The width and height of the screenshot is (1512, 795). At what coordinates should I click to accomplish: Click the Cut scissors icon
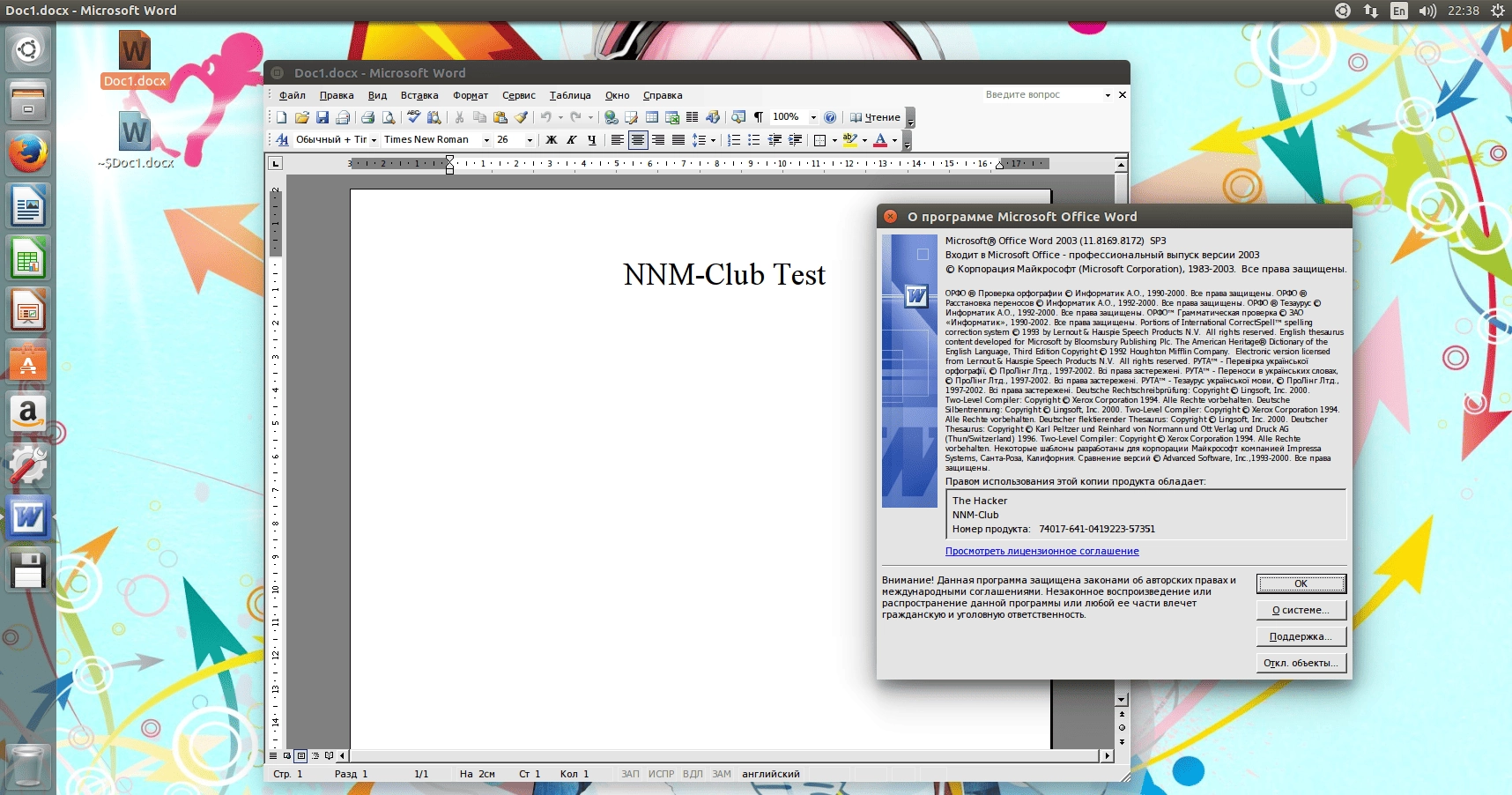pyautogui.click(x=459, y=117)
